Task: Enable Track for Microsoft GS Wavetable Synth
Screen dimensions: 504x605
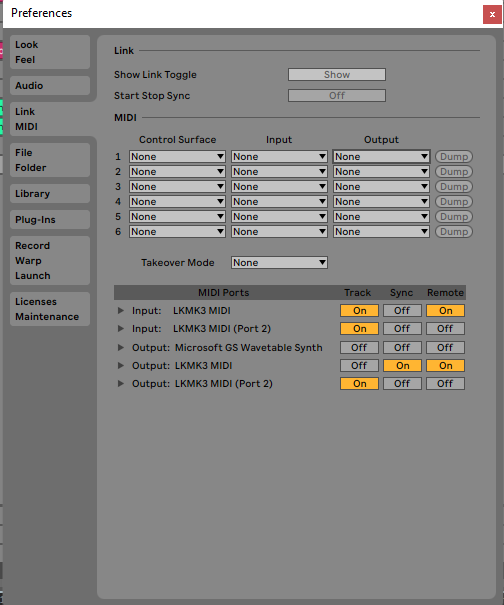Action: [x=359, y=348]
